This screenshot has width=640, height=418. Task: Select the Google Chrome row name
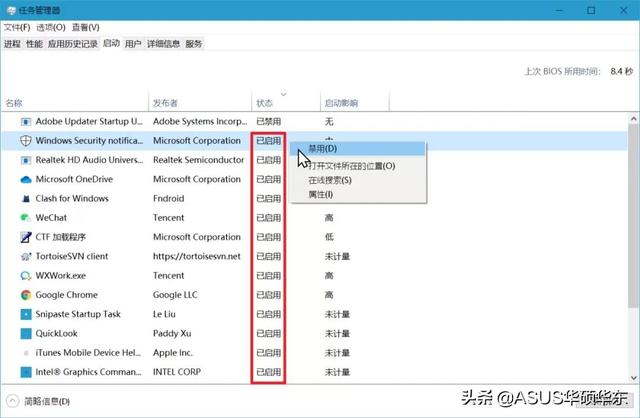point(67,295)
